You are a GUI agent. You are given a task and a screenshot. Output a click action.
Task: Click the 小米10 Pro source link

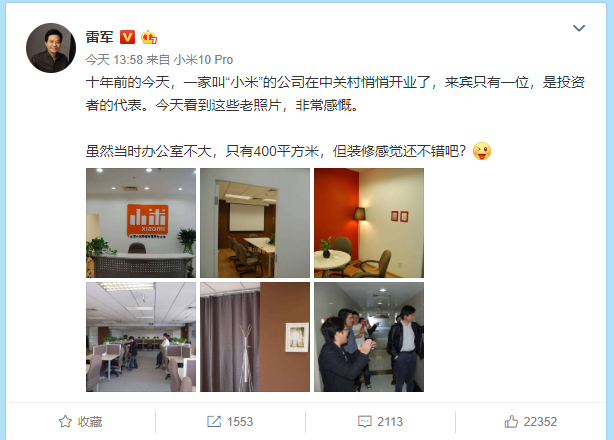click(203, 60)
